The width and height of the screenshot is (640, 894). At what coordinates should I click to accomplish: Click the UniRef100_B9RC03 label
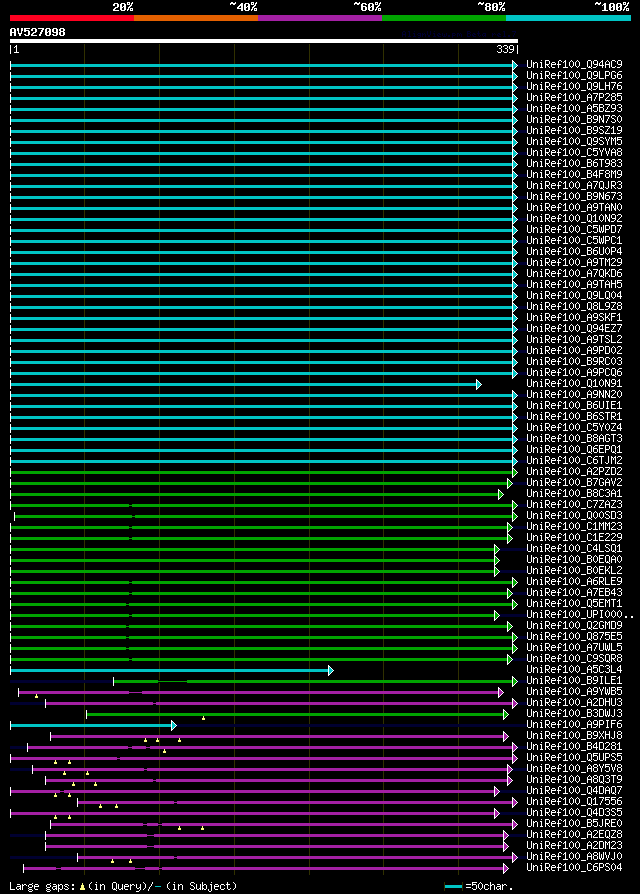(574, 361)
